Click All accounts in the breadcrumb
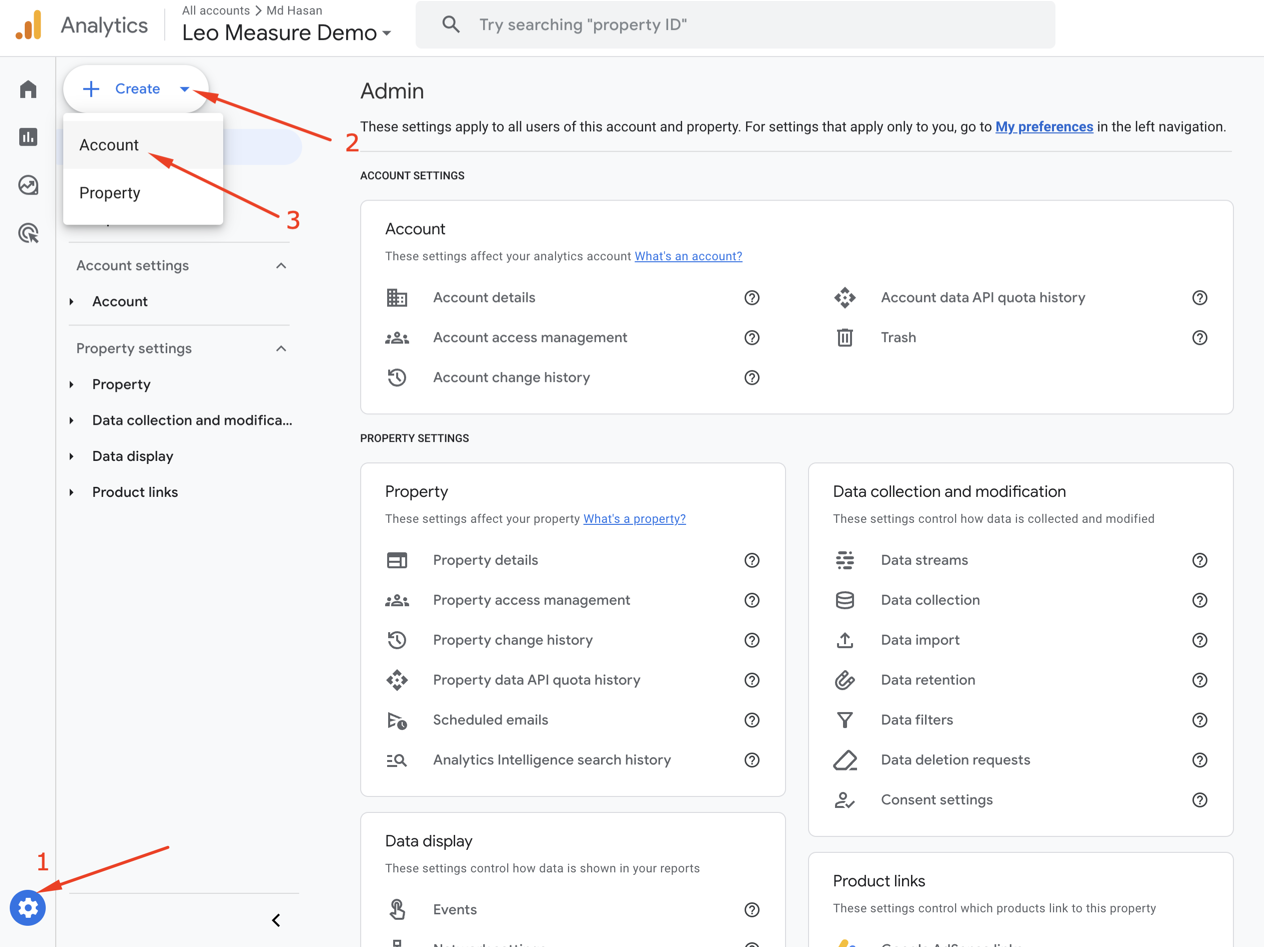Screen dimensions: 1264x947 (x=216, y=10)
